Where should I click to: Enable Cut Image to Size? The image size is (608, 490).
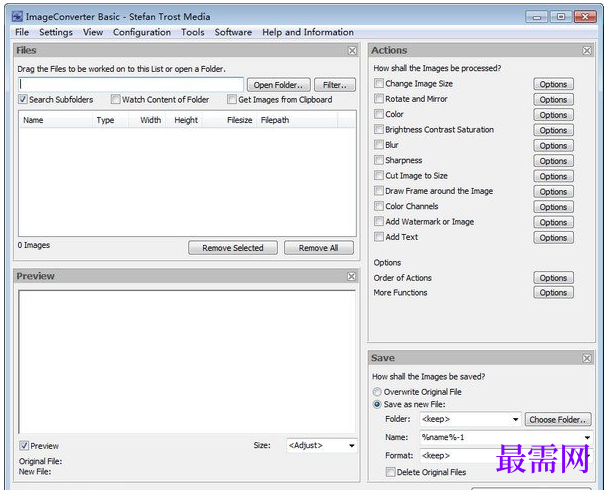(379, 175)
